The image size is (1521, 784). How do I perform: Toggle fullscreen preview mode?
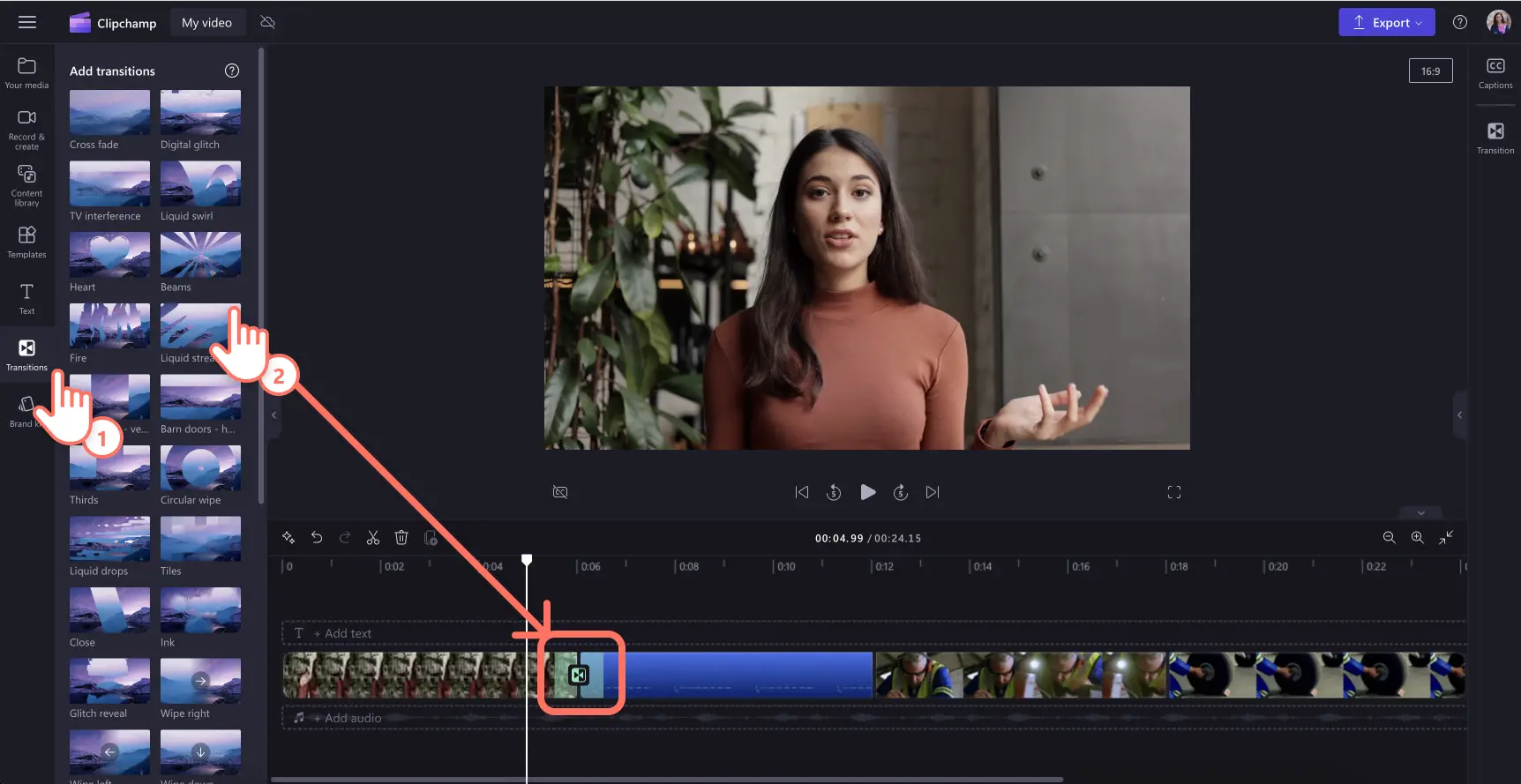1173,492
